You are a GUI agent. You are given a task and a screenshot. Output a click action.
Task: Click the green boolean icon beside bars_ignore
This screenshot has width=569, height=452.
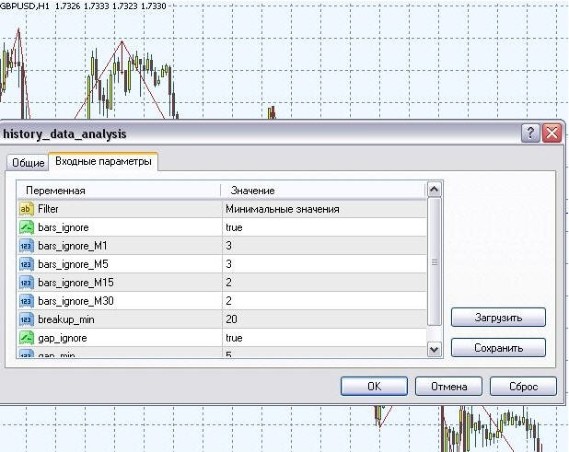[x=26, y=227]
